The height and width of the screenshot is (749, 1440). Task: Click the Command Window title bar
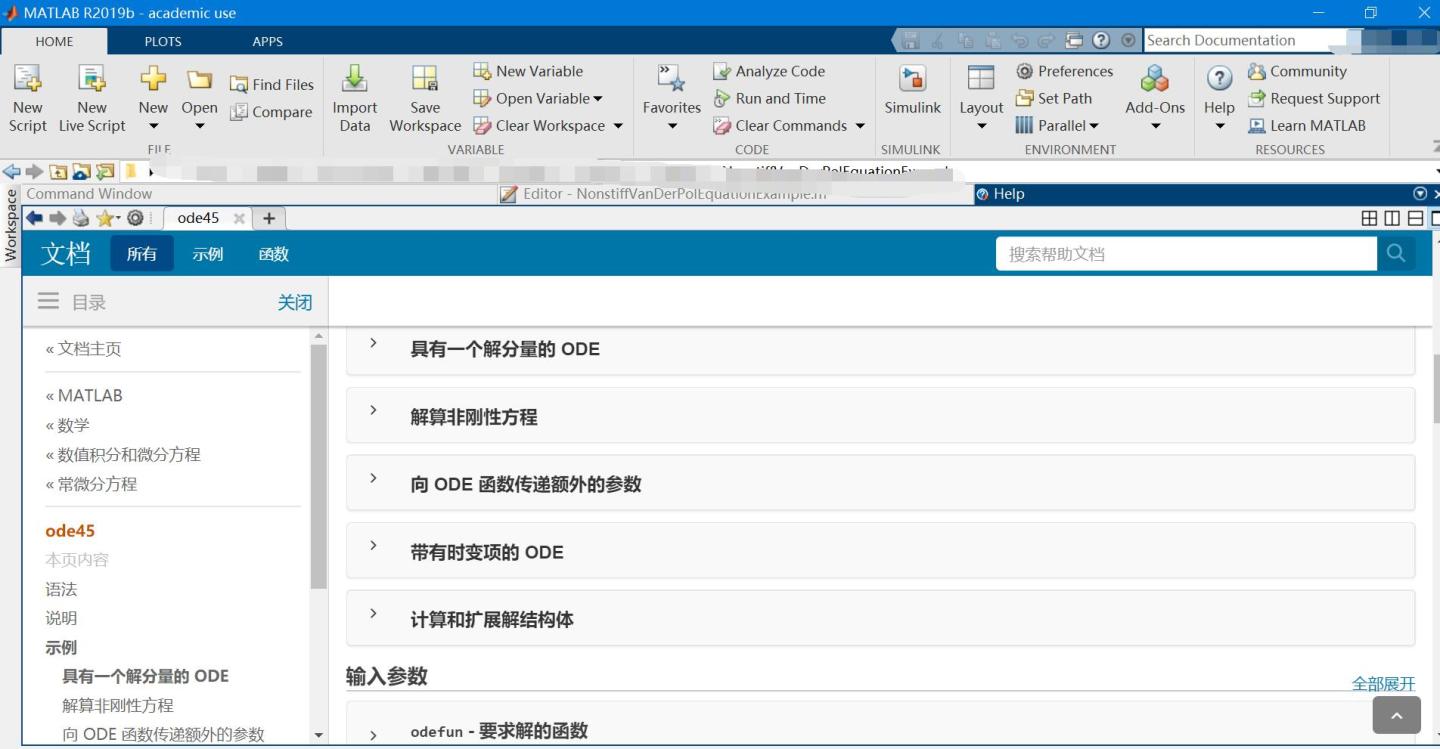tap(258, 194)
